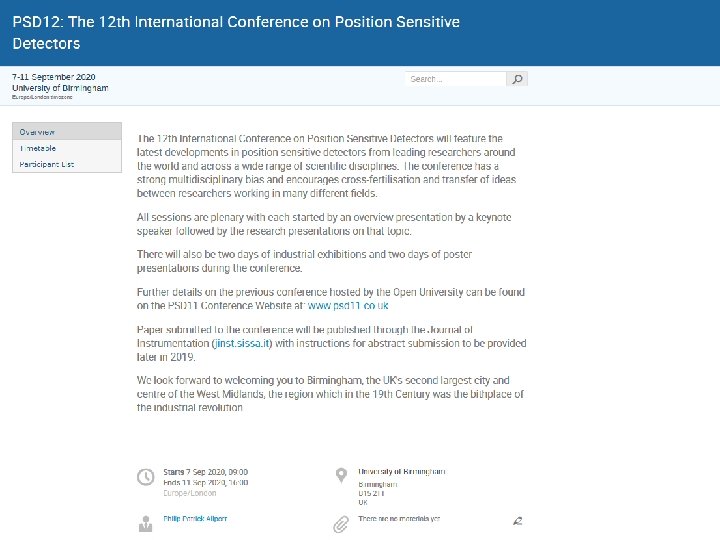Click University of Birmingham venue address
Screen dimensions: 720x540
click(402, 471)
